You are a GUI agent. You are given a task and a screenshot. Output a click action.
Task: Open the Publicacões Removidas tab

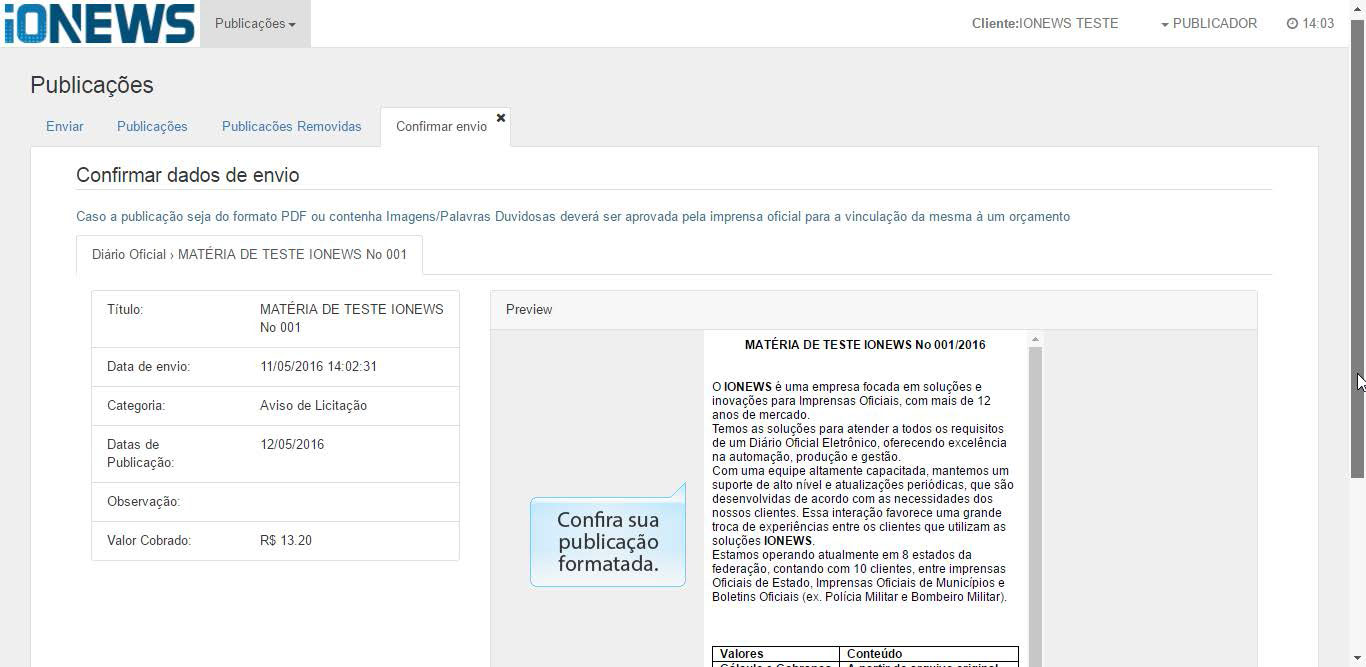292,126
